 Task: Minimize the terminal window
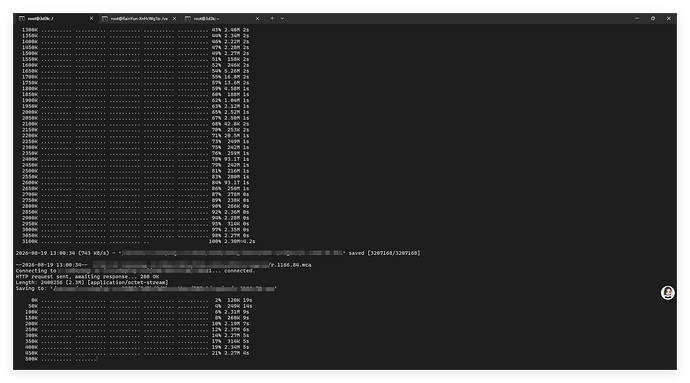click(x=637, y=18)
